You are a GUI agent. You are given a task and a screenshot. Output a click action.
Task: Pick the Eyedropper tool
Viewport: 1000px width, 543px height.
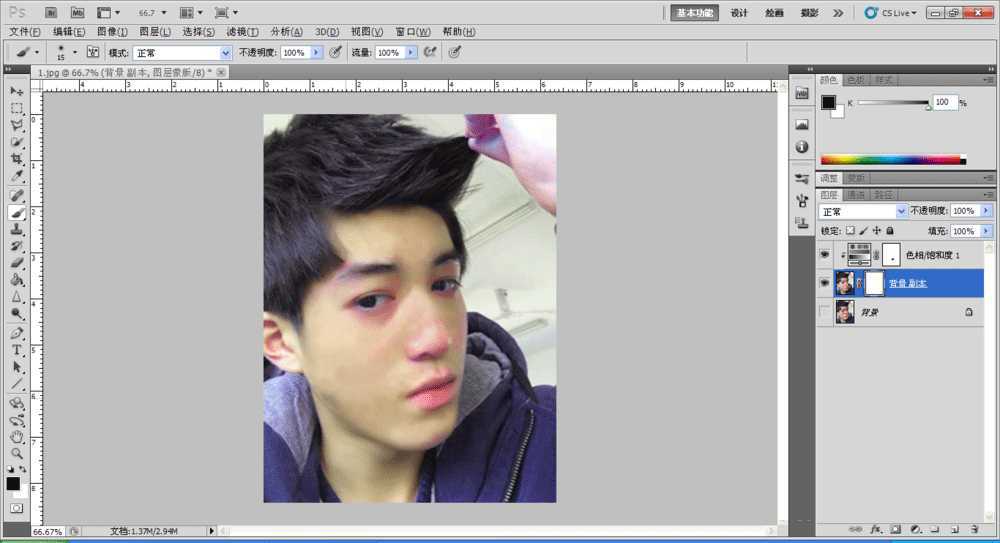(17, 177)
